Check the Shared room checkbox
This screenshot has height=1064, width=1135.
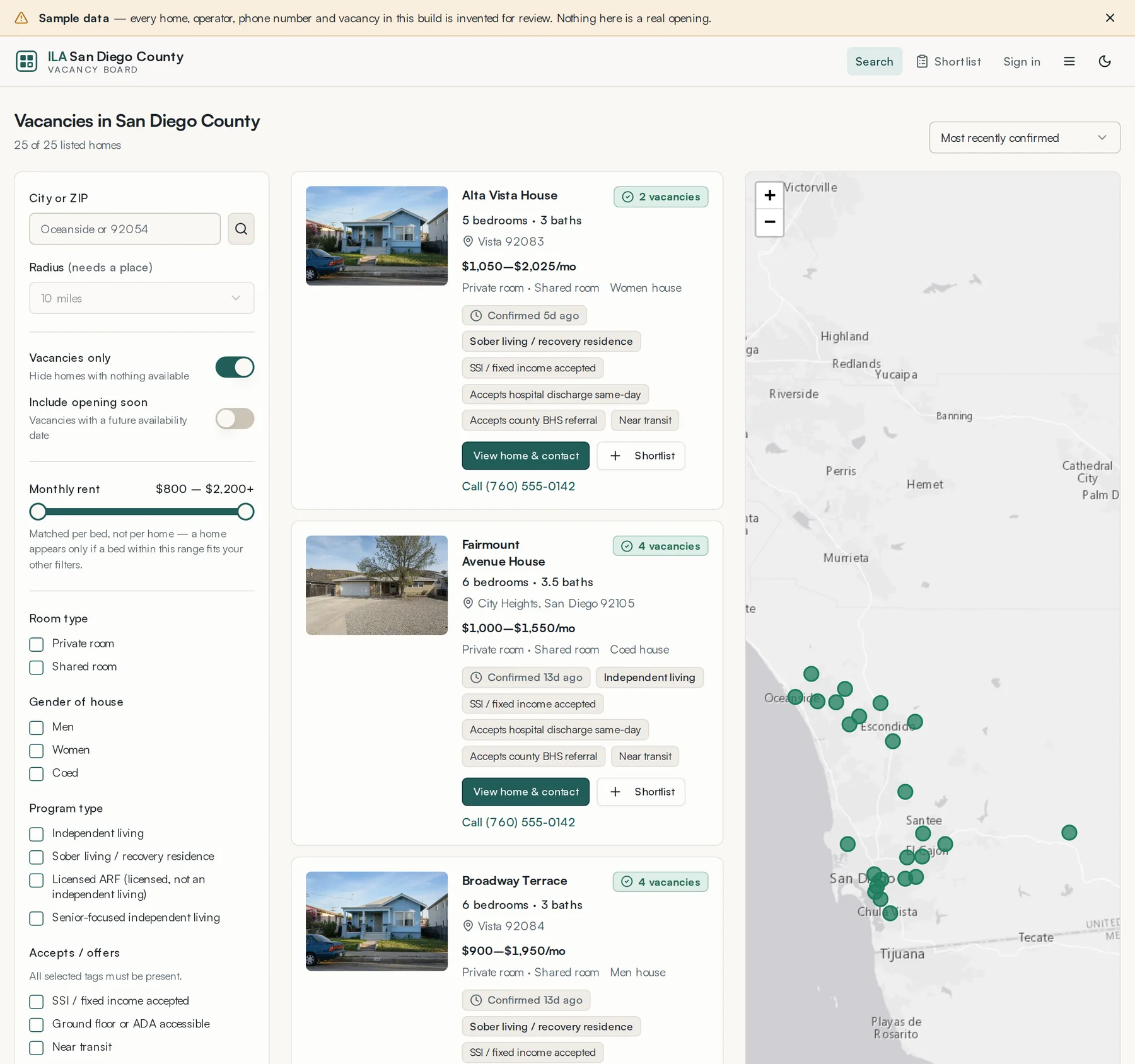pos(37,668)
